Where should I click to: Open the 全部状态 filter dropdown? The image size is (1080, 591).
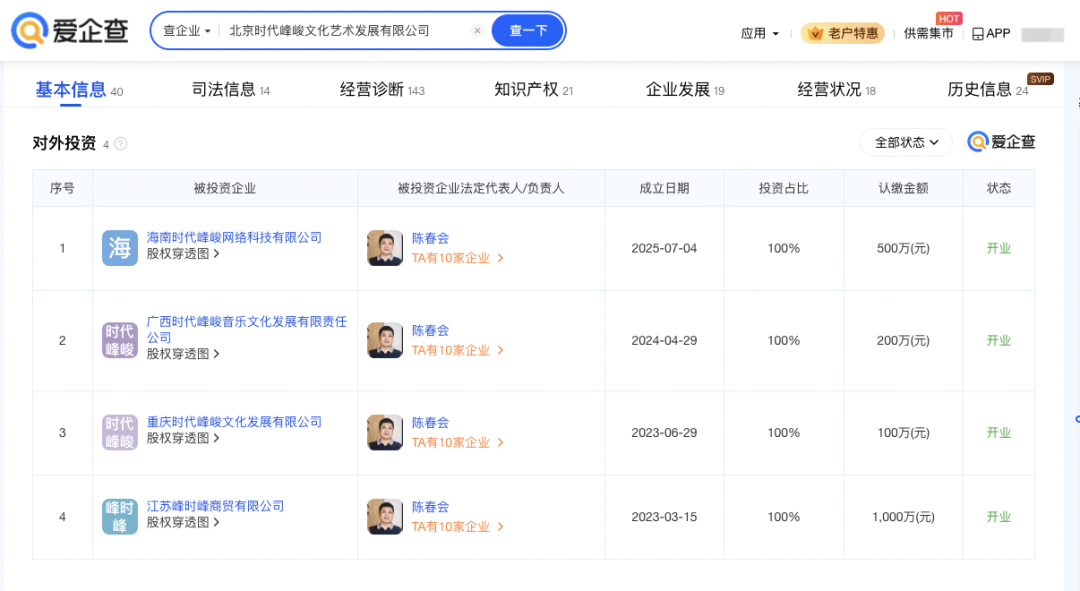coord(906,142)
